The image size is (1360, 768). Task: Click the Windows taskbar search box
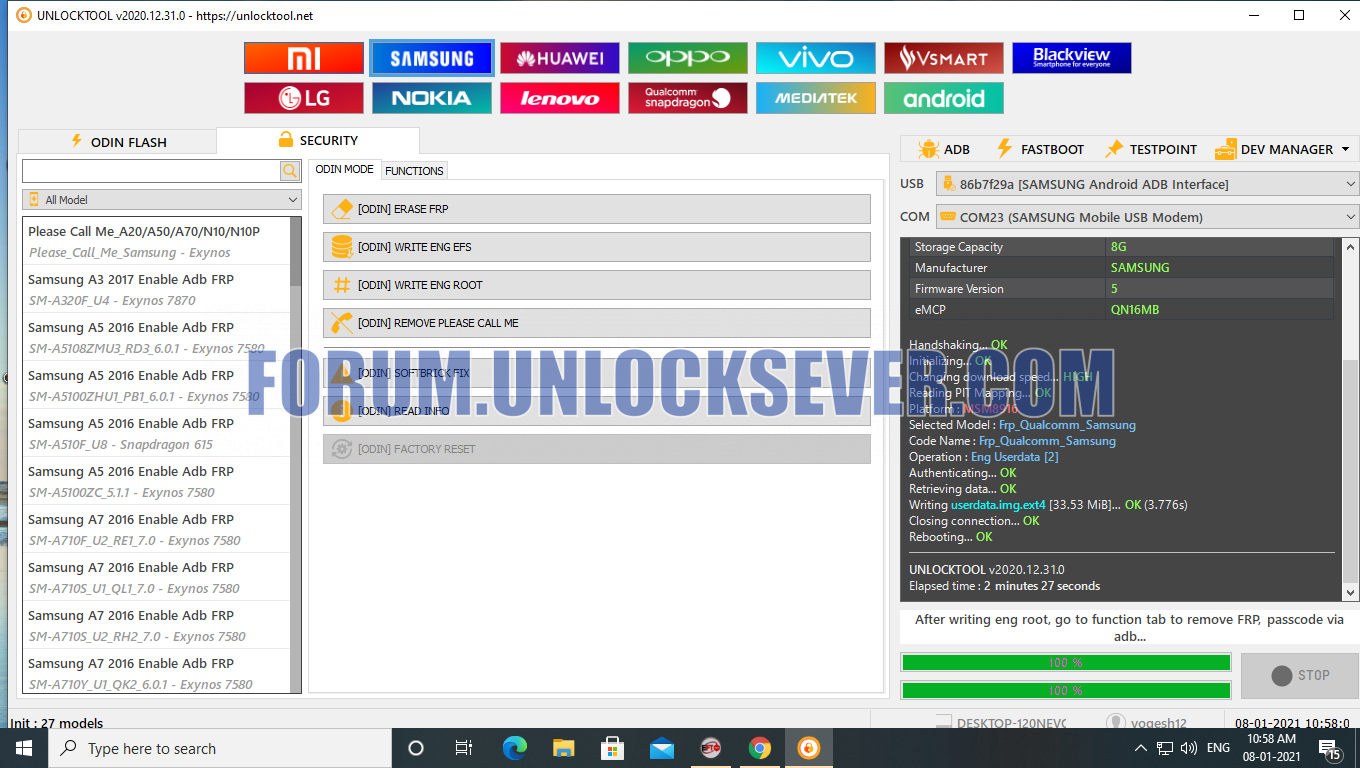(219, 748)
